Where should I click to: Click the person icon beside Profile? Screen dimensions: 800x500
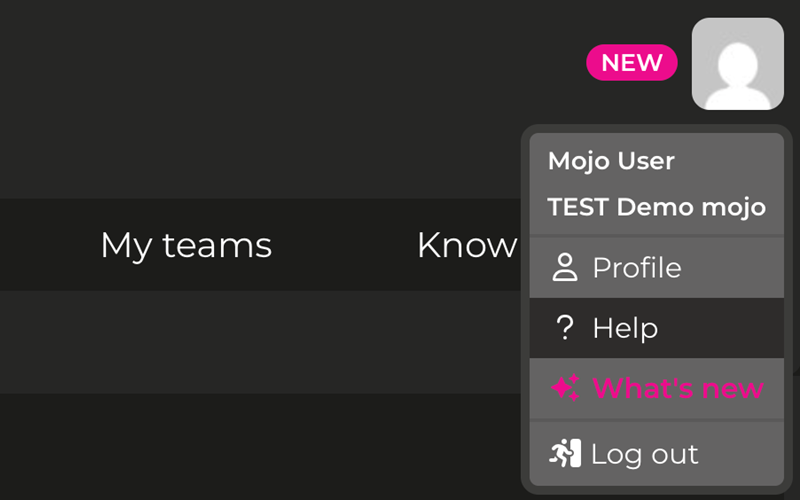565,267
